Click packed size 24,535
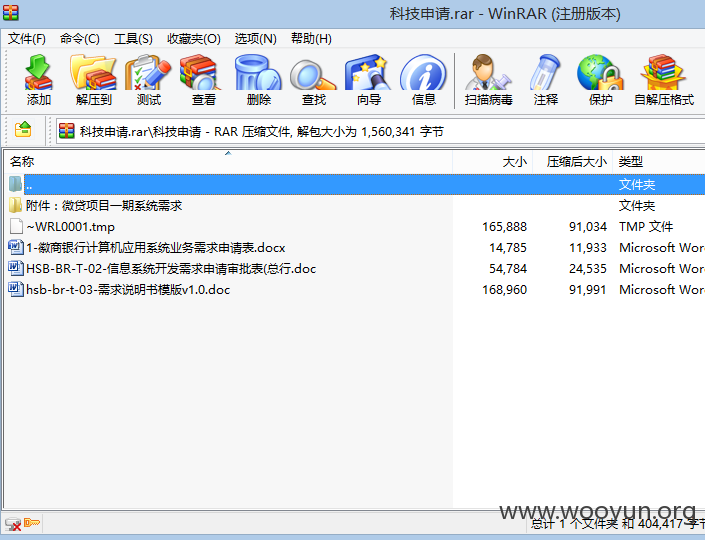Image resolution: width=705 pixels, height=540 pixels. pyautogui.click(x=588, y=269)
